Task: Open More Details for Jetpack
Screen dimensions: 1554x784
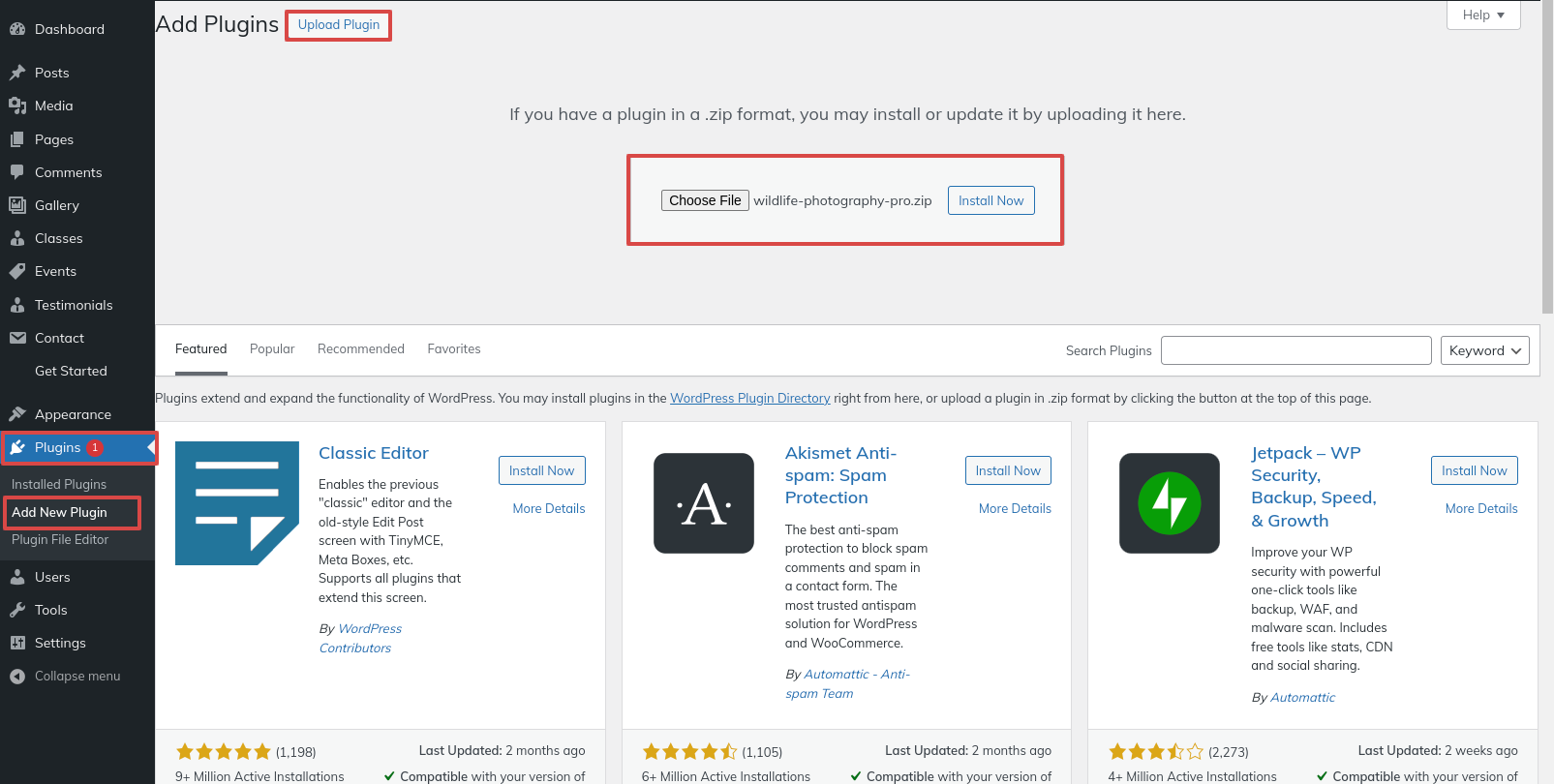Action: click(x=1481, y=508)
